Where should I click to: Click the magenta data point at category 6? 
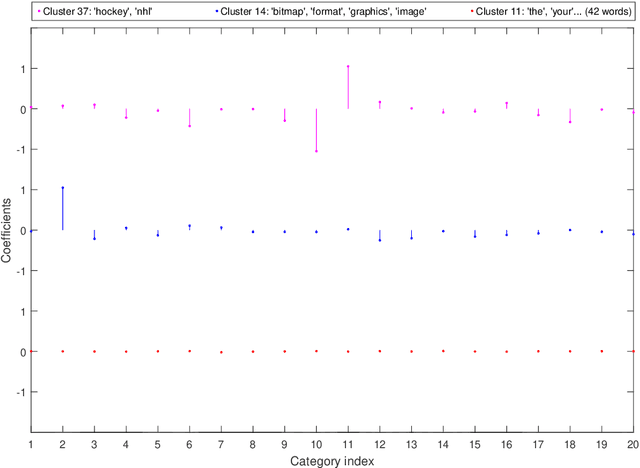pos(189,126)
